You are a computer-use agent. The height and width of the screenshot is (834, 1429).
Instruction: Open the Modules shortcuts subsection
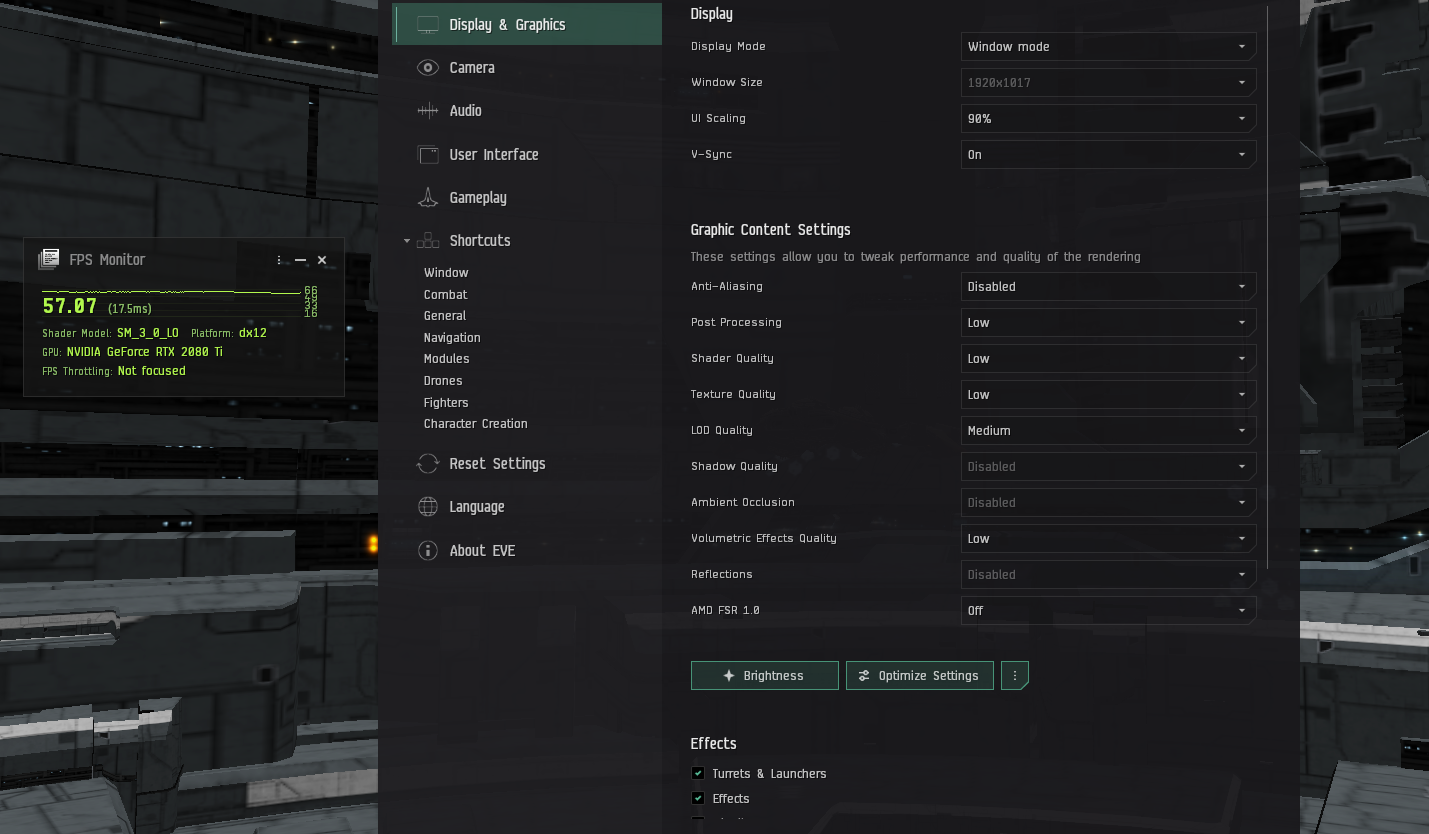point(446,359)
